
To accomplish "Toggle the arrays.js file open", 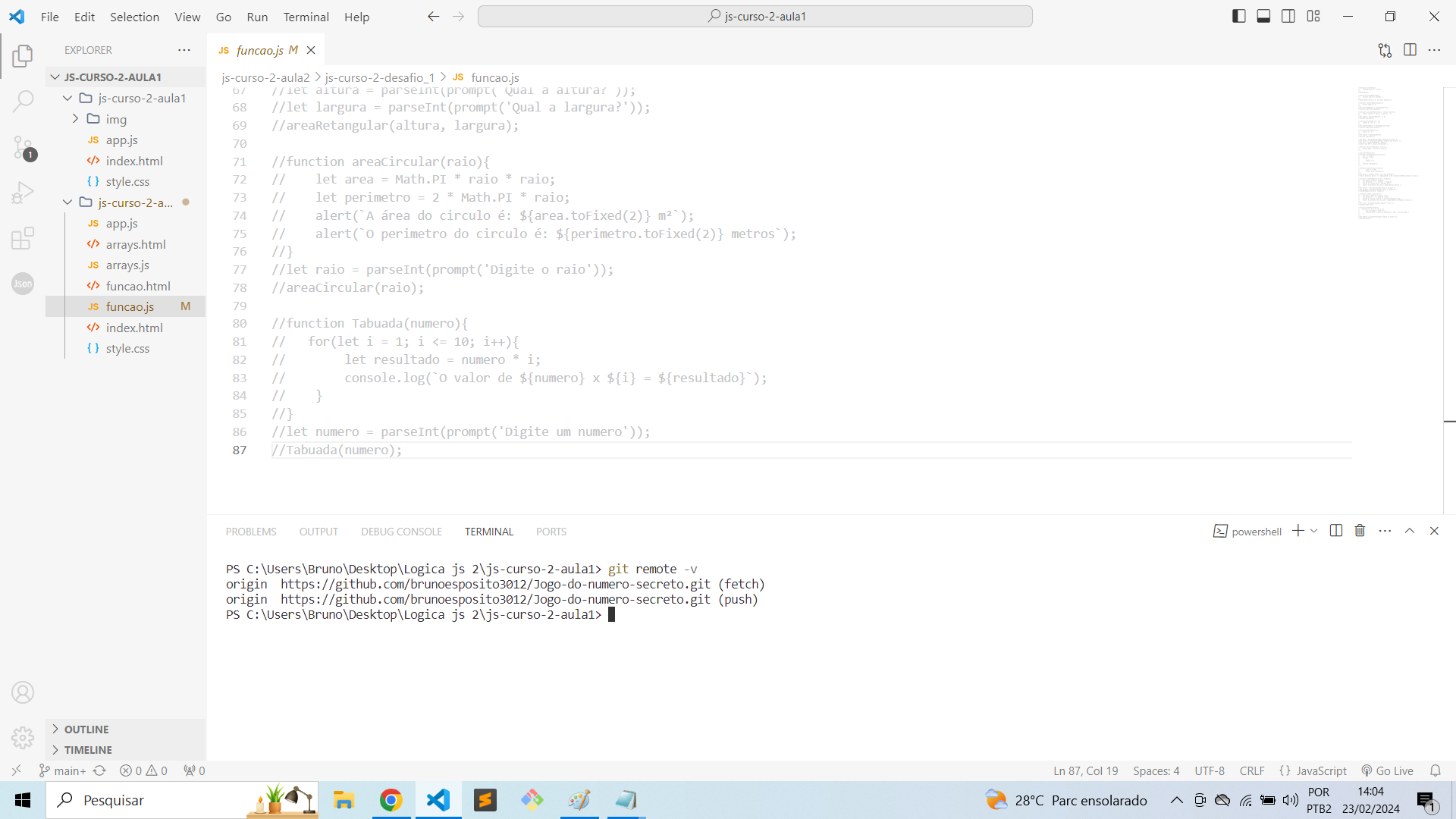I will [x=127, y=265].
